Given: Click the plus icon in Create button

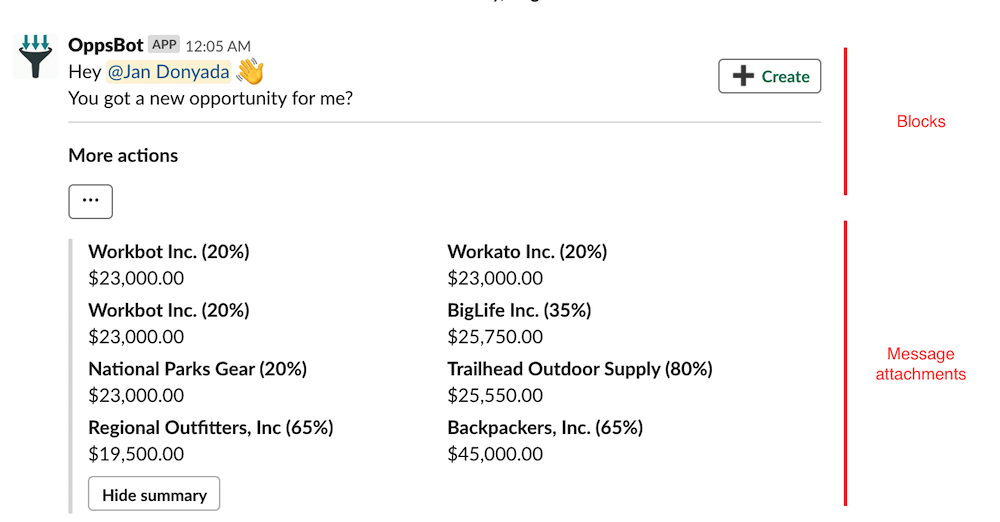Looking at the screenshot, I should point(743,76).
